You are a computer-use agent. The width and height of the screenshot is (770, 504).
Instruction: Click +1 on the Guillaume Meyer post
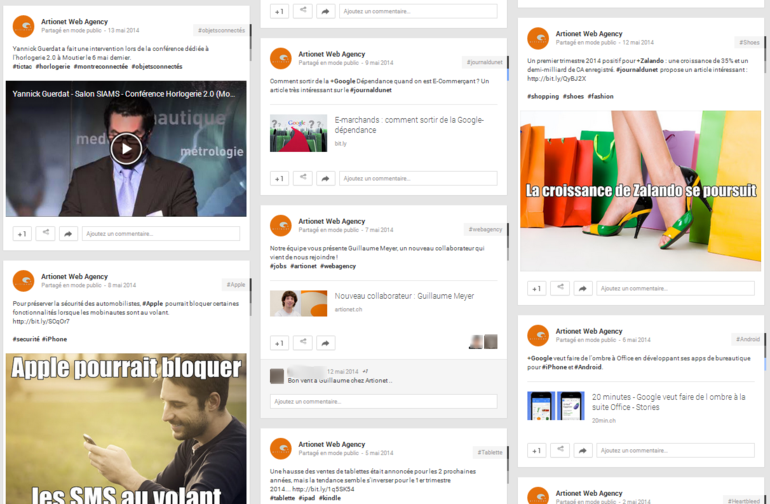pyautogui.click(x=279, y=343)
